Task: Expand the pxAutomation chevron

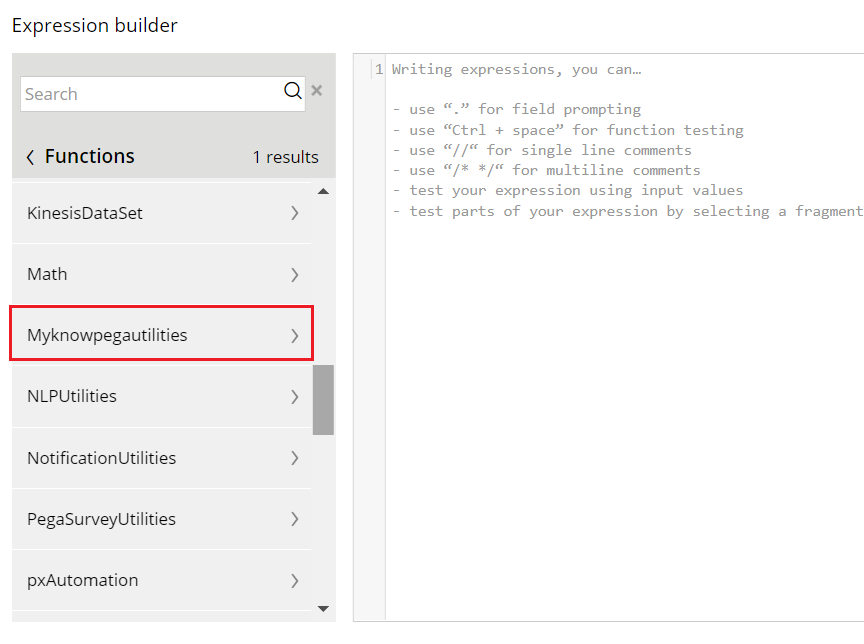Action: click(x=295, y=581)
